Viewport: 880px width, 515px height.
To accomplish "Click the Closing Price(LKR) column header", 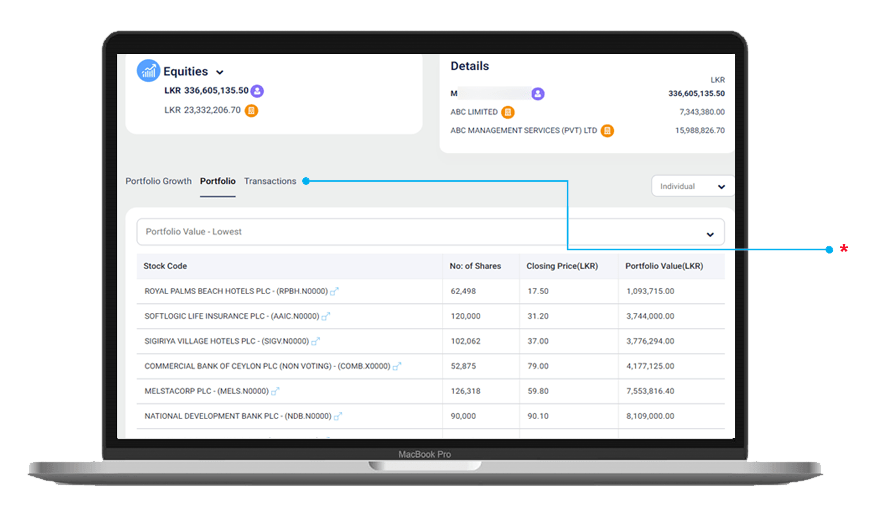I will click(562, 266).
